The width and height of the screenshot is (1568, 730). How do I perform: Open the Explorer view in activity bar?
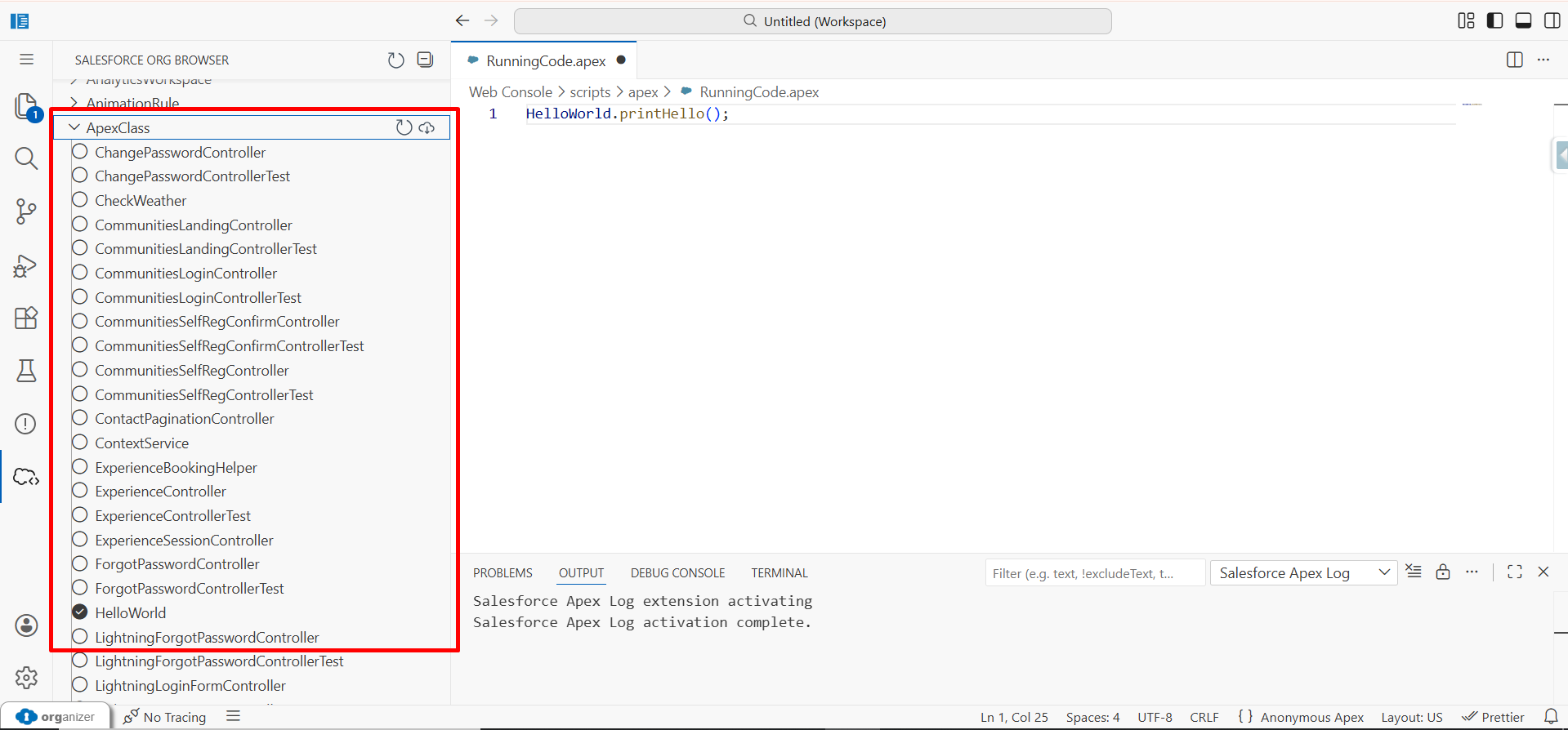tap(26, 107)
